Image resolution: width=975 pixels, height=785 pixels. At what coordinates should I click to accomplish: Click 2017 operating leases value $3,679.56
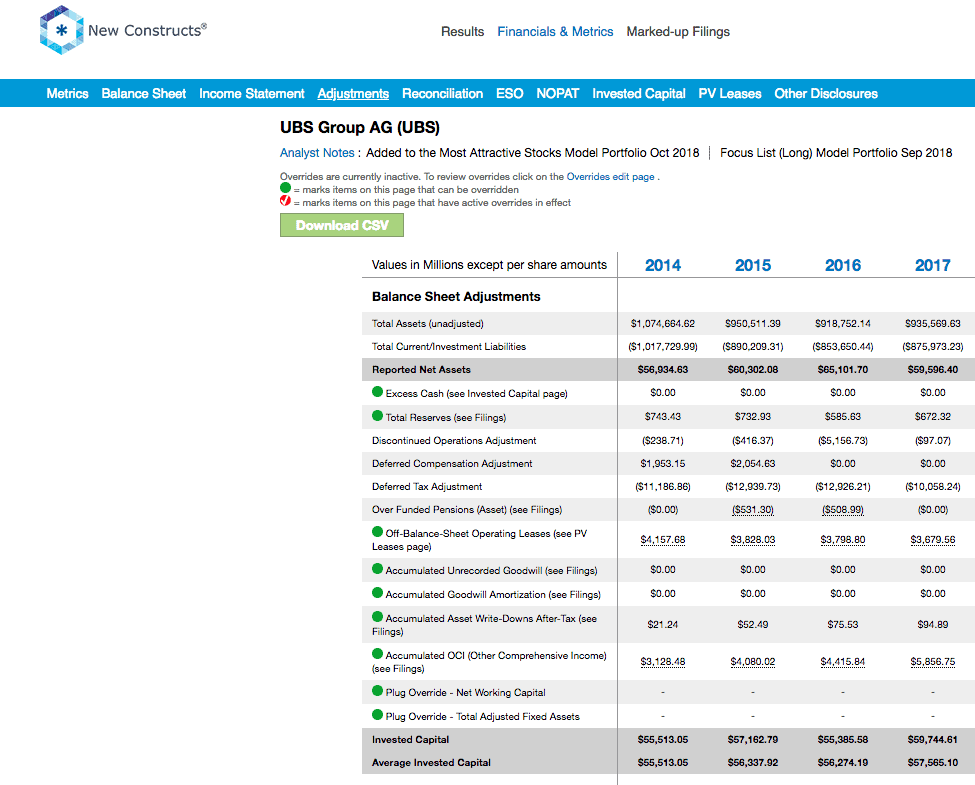point(933,540)
